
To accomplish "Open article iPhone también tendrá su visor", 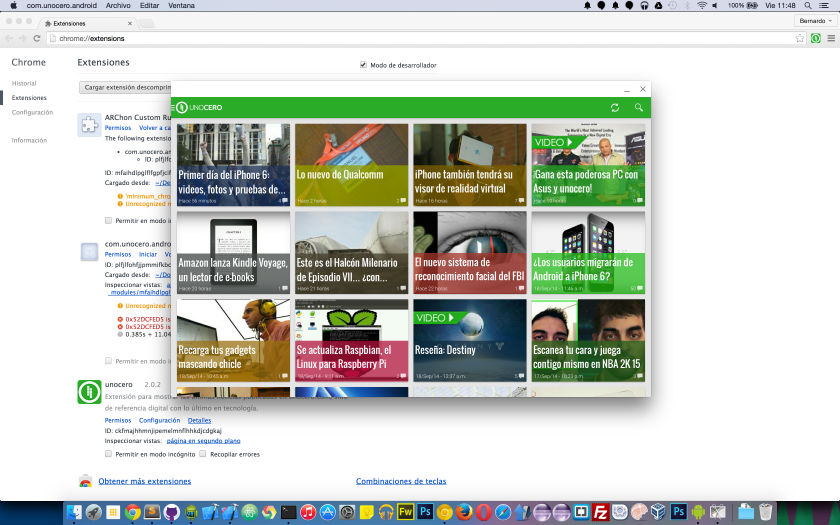I will [470, 165].
